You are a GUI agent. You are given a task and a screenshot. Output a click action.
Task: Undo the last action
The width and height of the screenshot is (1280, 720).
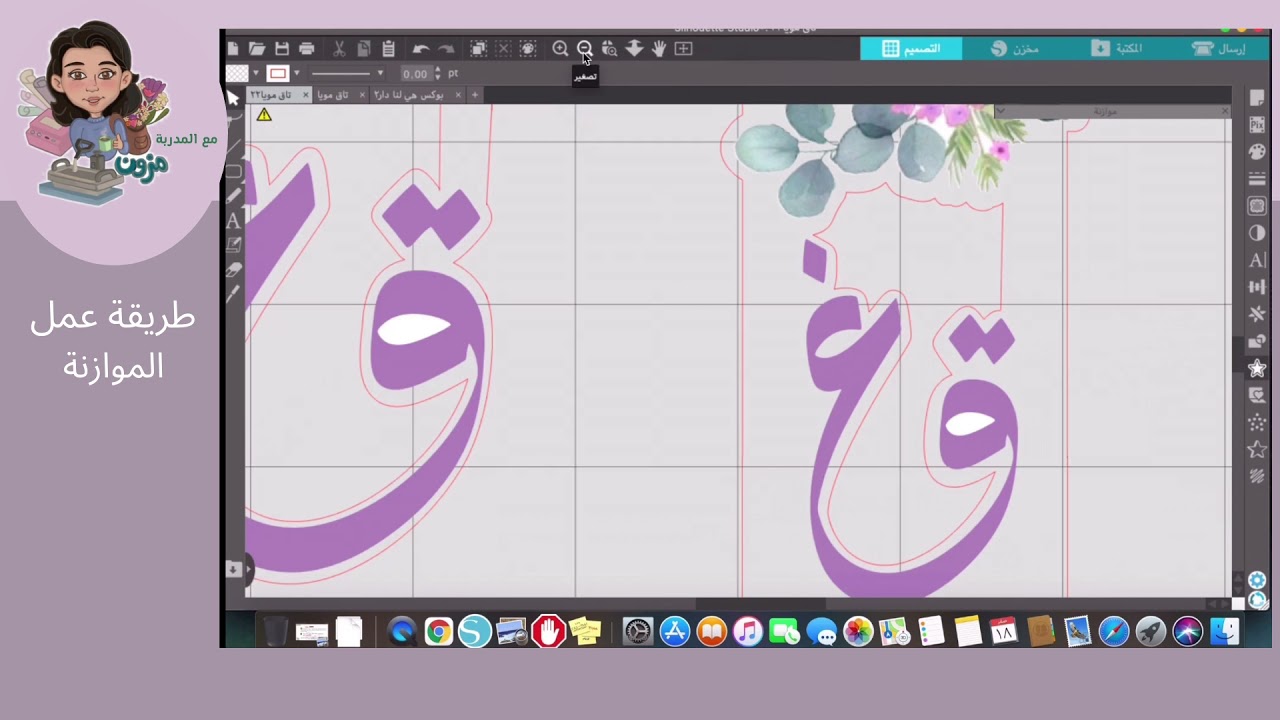click(x=421, y=48)
